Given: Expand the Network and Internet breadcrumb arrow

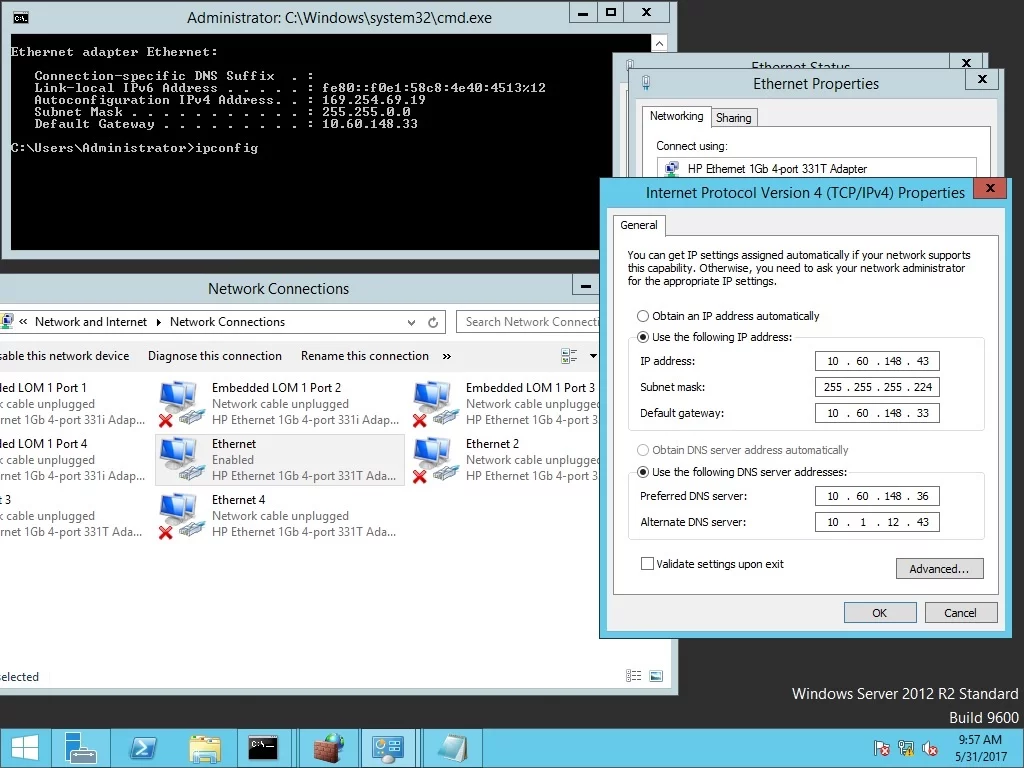Looking at the screenshot, I should coord(159,322).
